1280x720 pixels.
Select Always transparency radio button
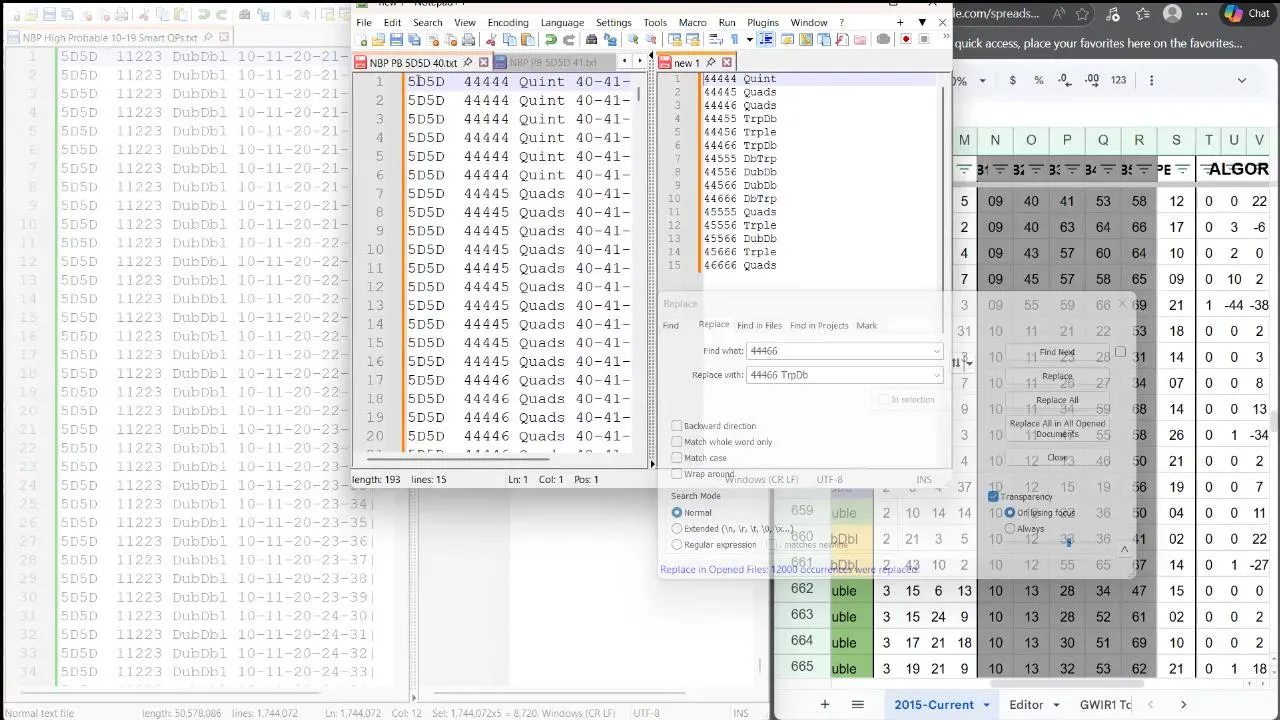click(x=1010, y=529)
